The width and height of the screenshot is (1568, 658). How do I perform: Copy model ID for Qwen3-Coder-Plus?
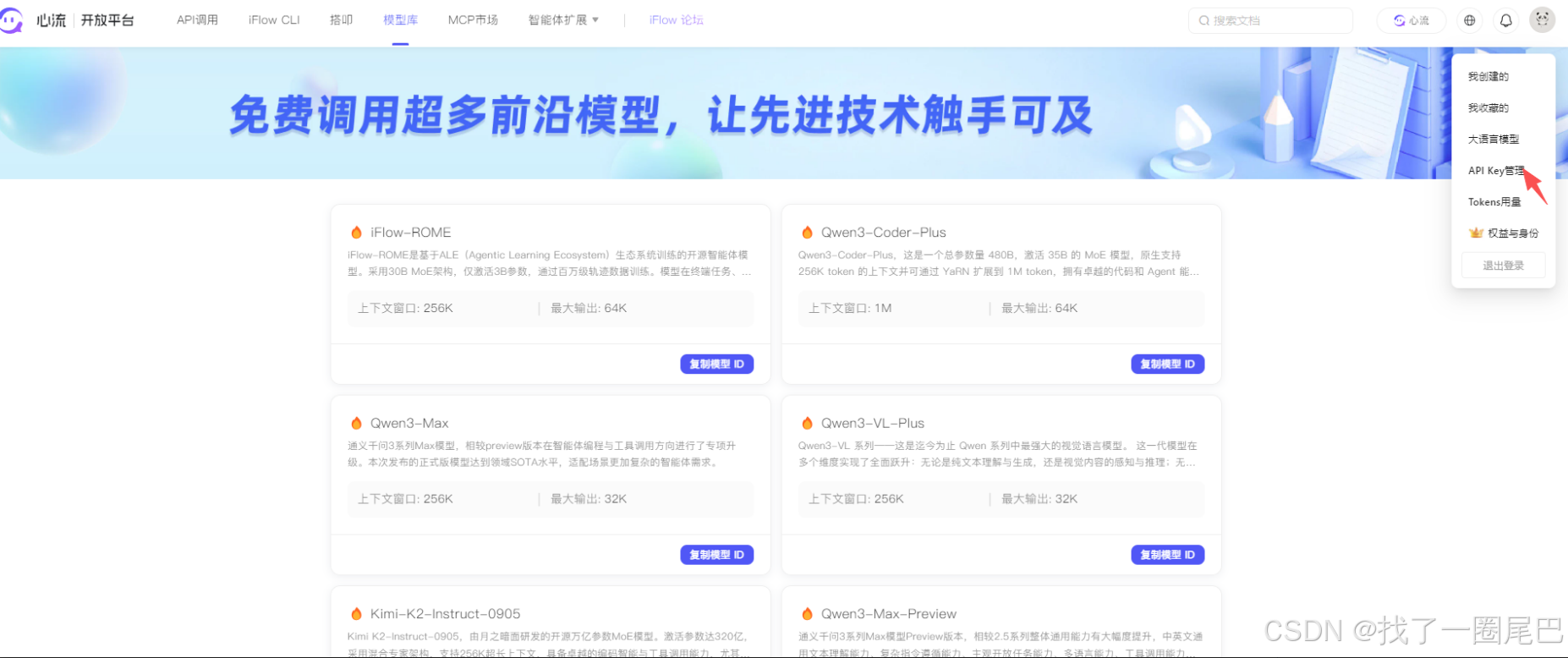click(1168, 364)
